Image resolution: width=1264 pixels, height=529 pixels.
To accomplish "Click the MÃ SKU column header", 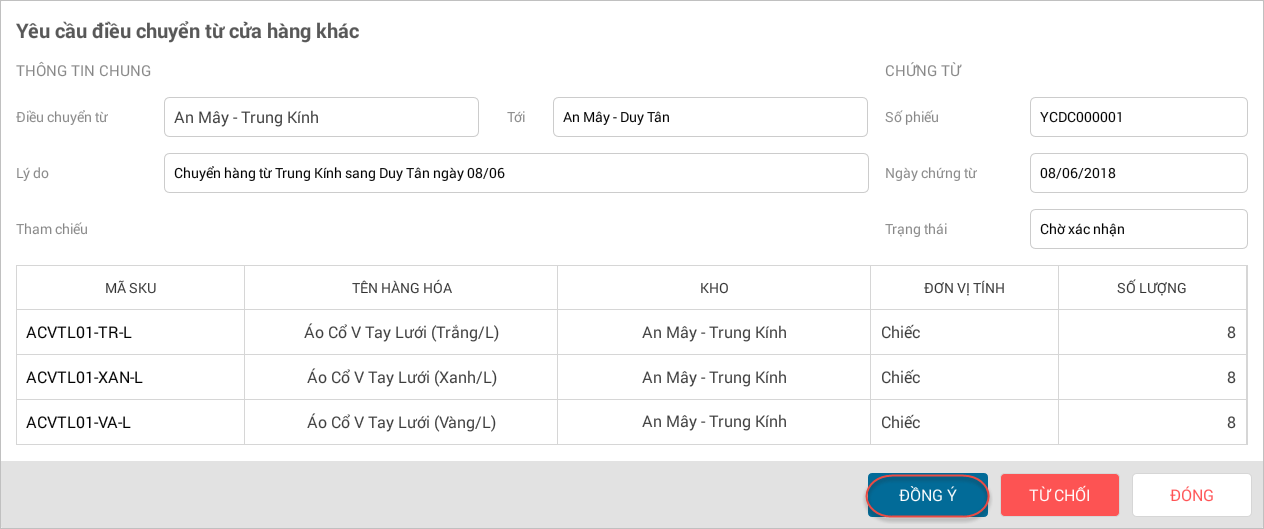I will [130, 288].
